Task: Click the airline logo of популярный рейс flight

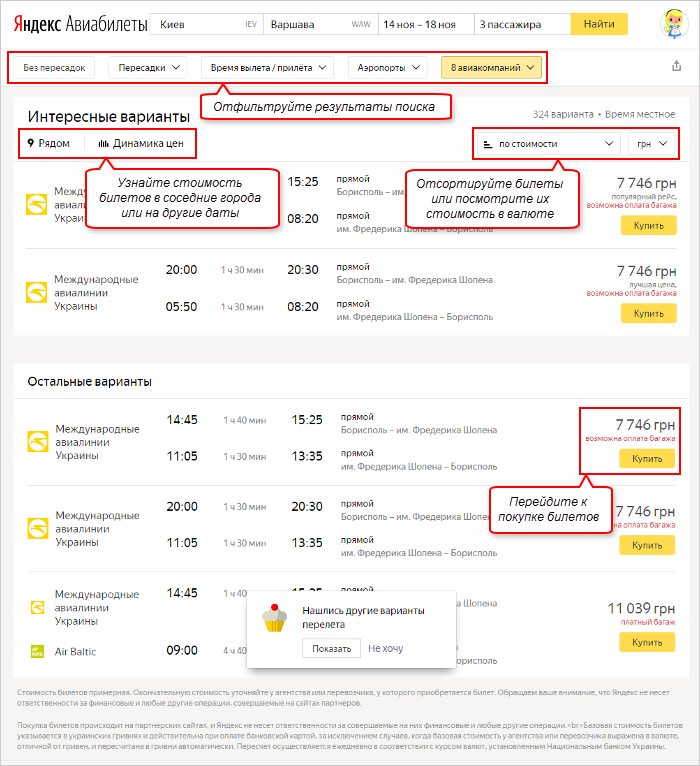Action: (x=37, y=205)
